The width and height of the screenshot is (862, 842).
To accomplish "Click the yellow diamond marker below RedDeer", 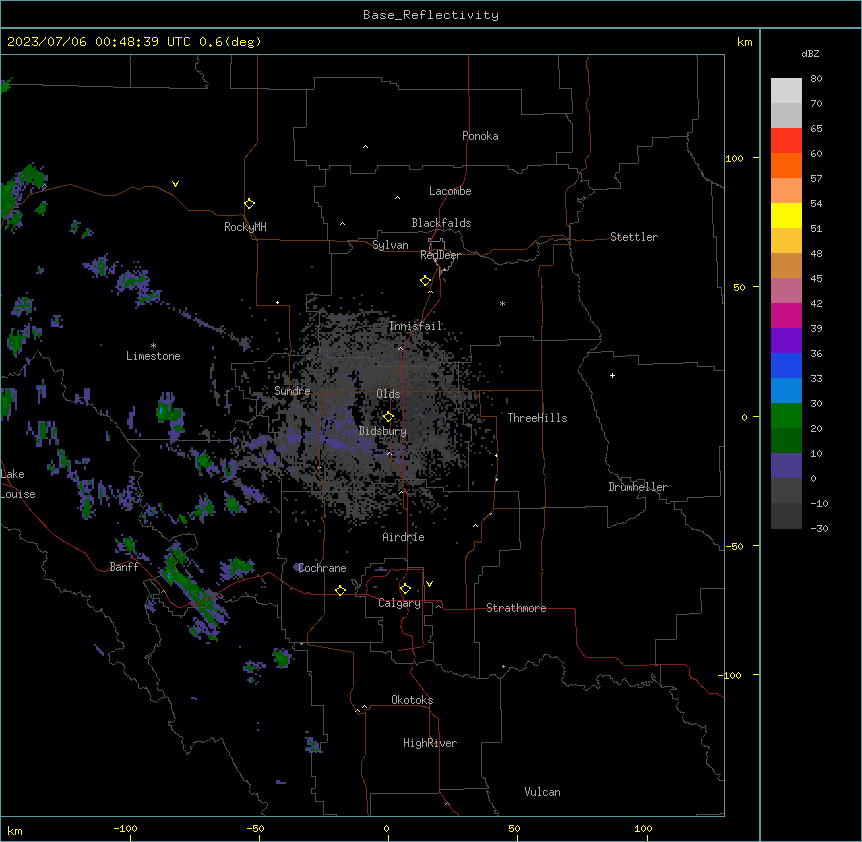I will point(426,281).
